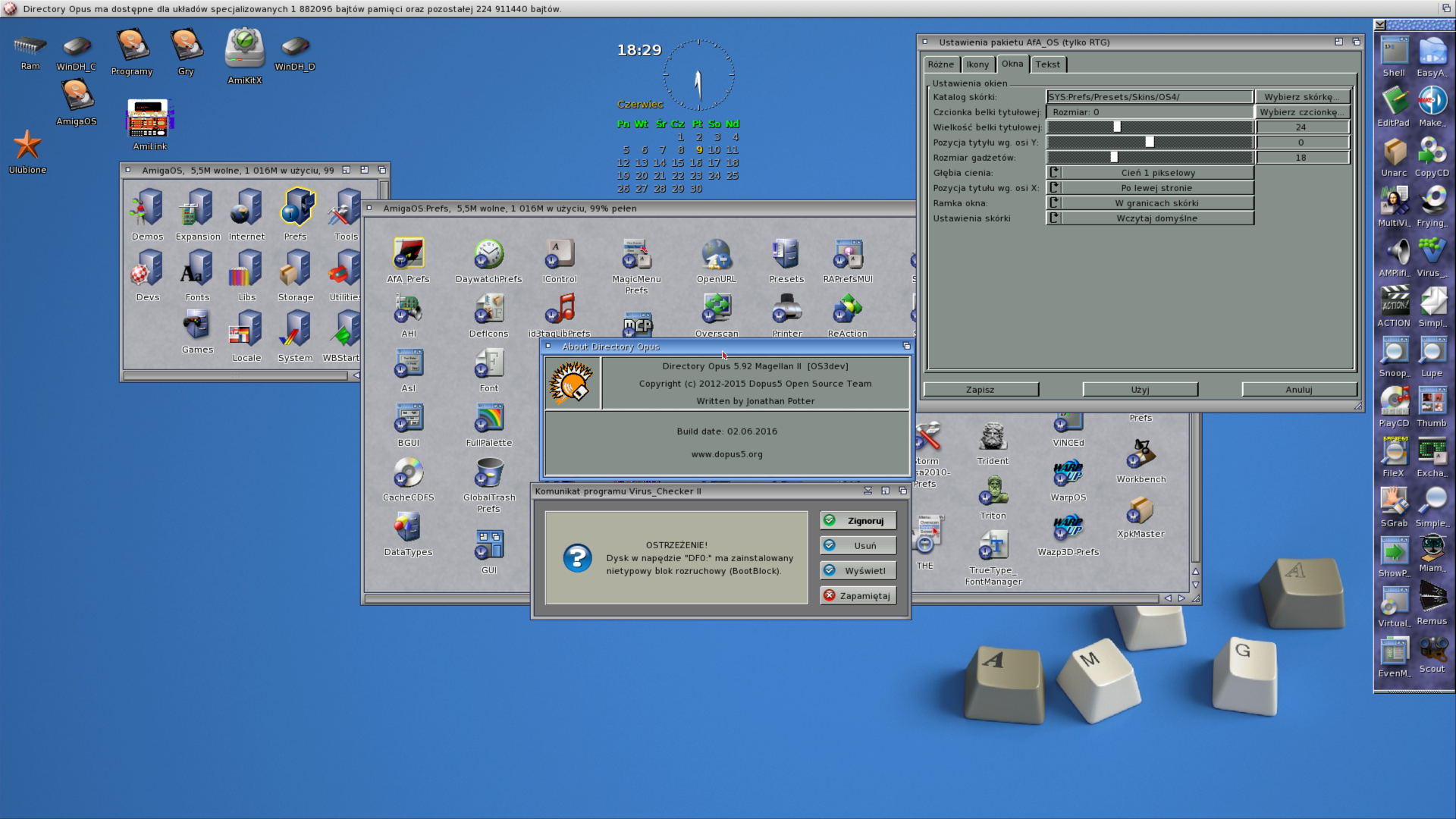Cycle the Głębia cienia option

pos(1150,173)
